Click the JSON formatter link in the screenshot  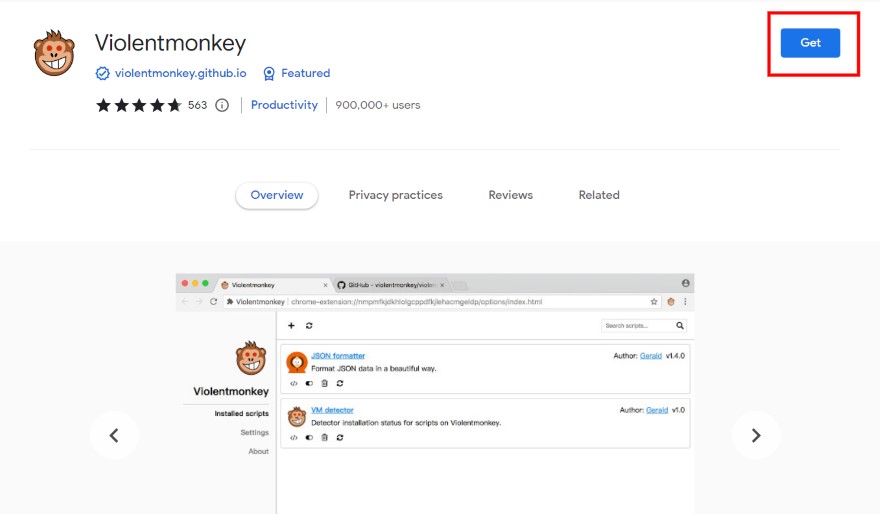[x=338, y=355]
